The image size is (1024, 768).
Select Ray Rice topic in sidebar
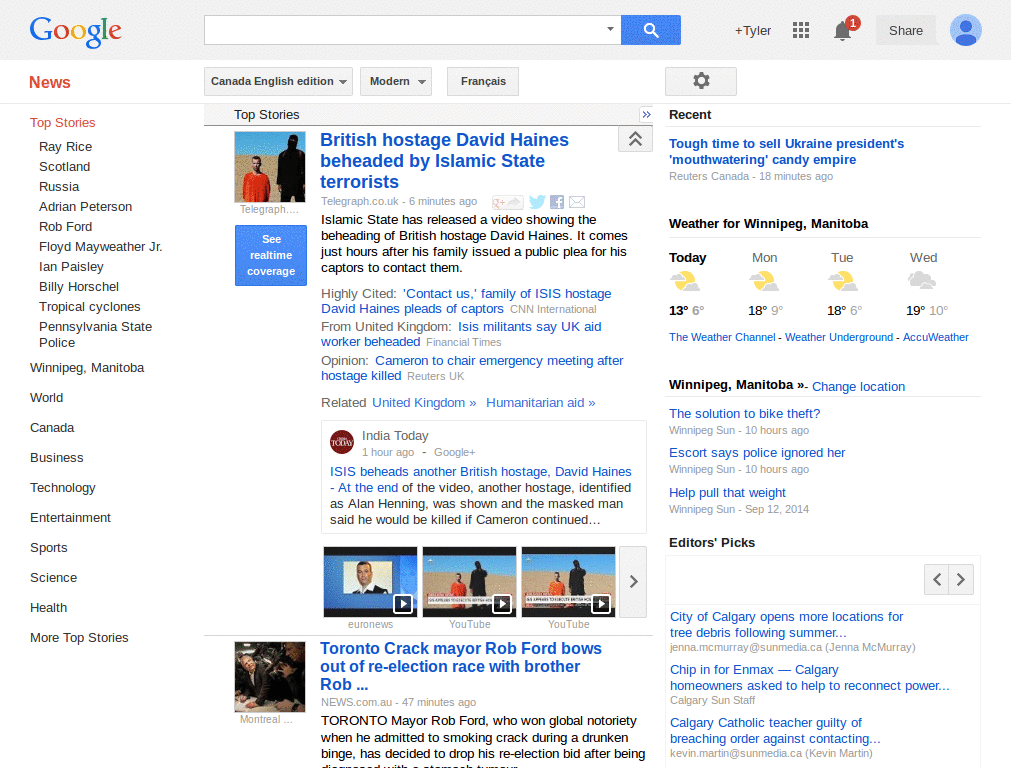(65, 147)
